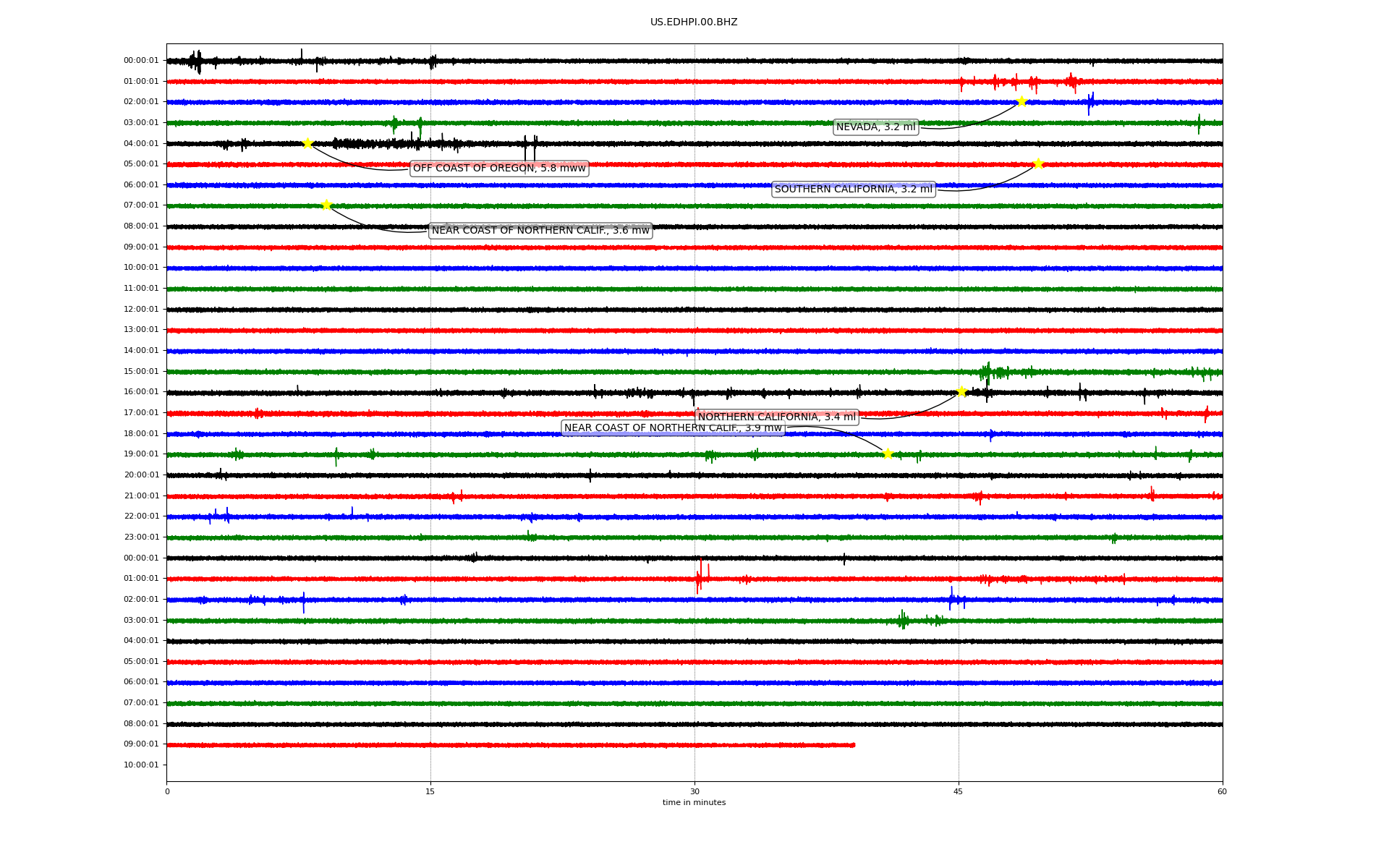
Task: Click the Southern California 3.2 ml star marker
Action: (1038, 163)
